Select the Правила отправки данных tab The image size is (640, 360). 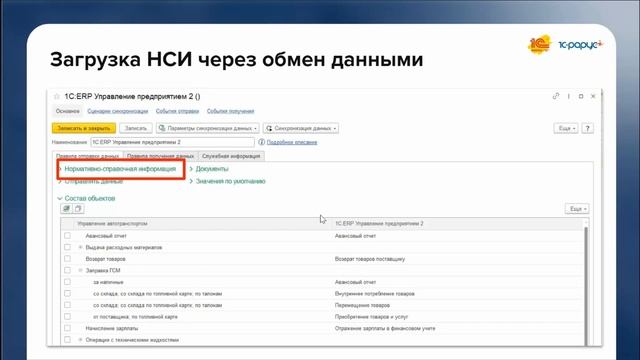87,156
